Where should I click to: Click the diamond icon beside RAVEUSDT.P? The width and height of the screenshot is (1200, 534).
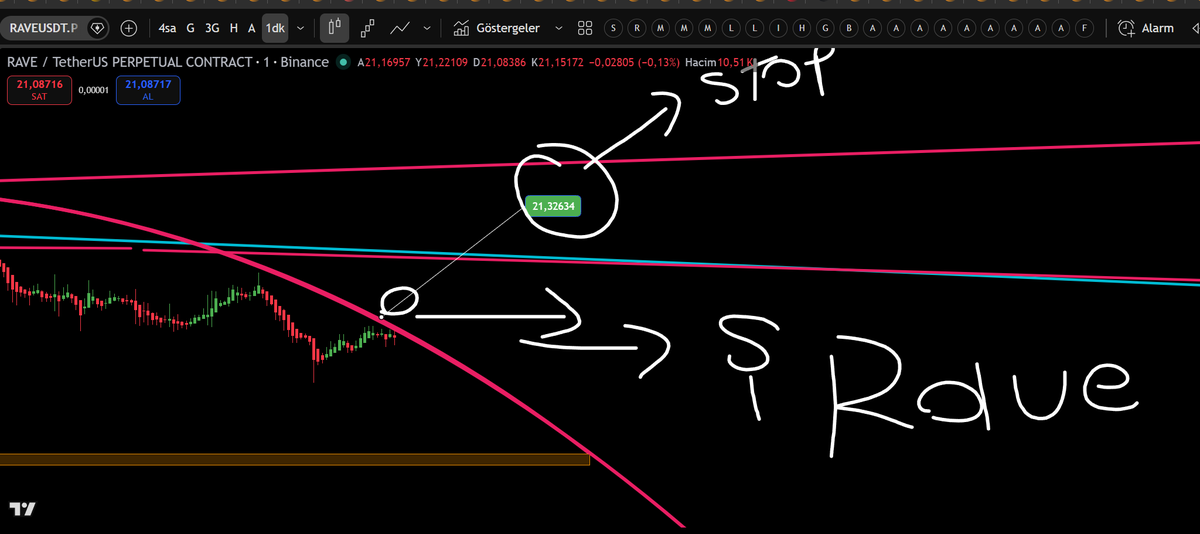(x=97, y=28)
